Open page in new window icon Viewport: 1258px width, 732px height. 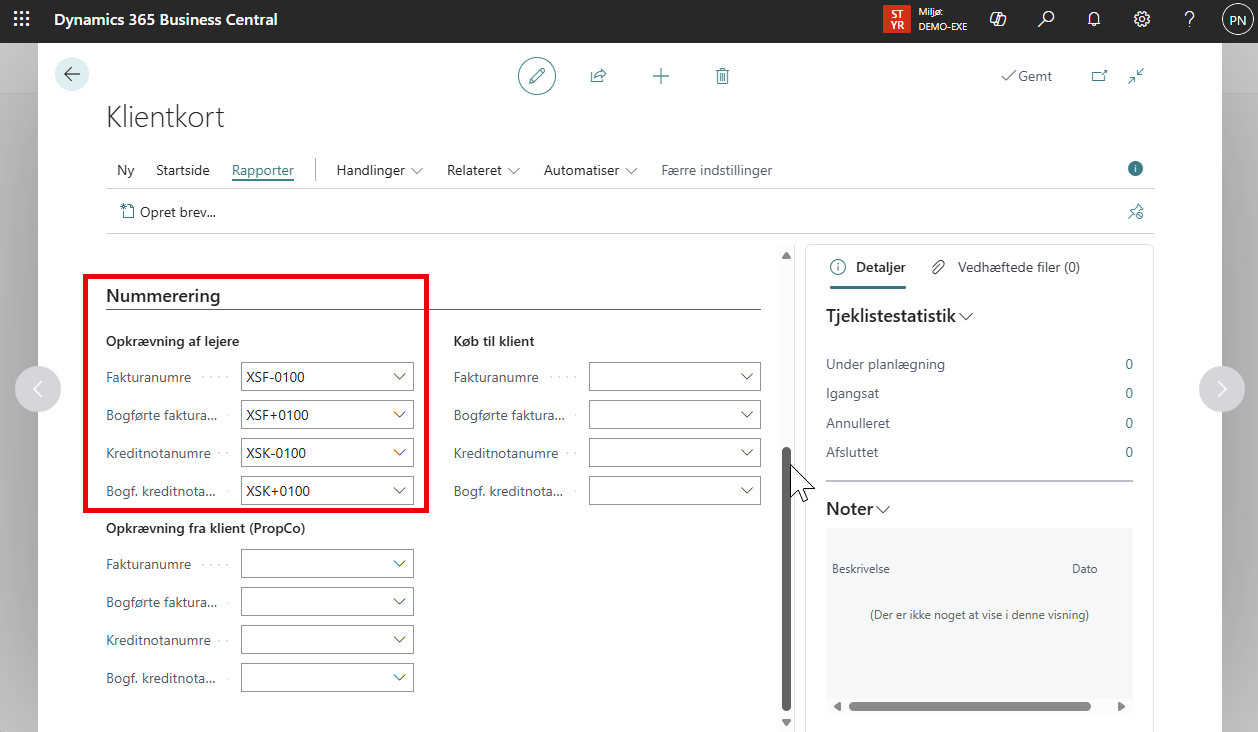tap(1099, 76)
